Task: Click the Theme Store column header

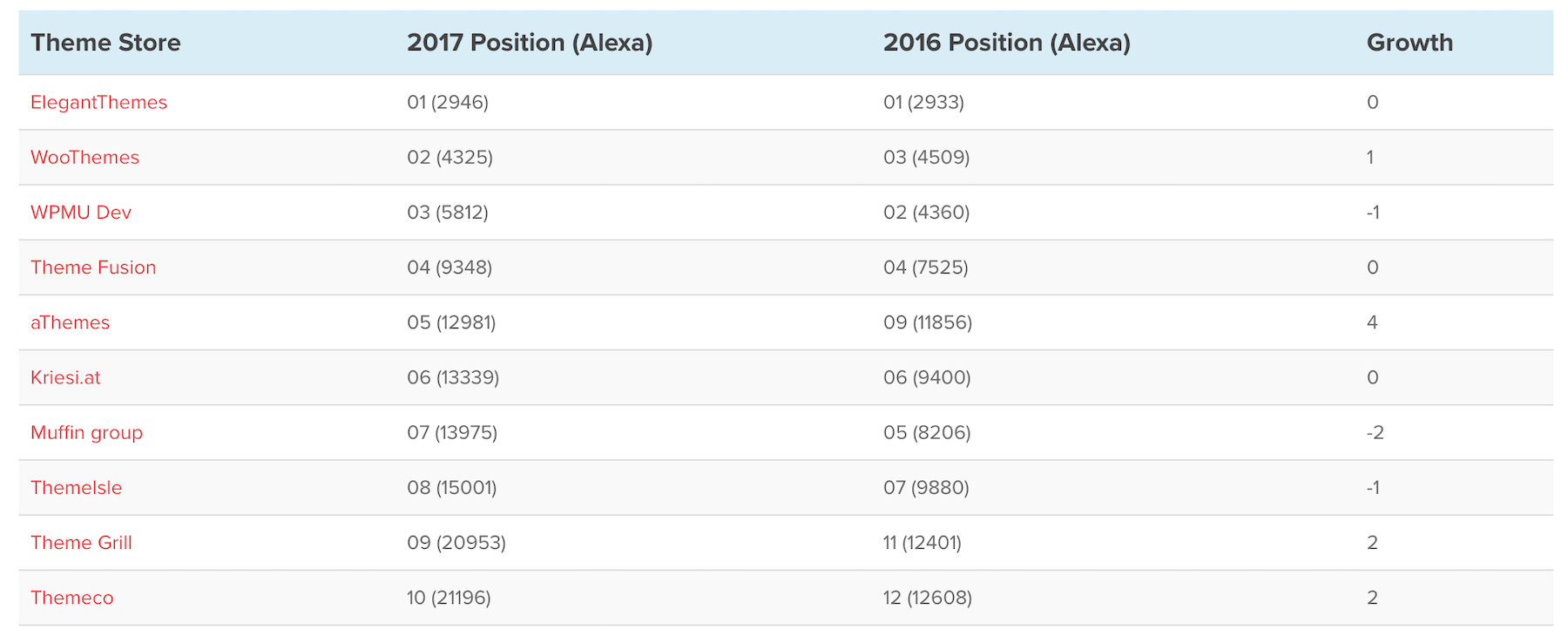Action: 105,43
